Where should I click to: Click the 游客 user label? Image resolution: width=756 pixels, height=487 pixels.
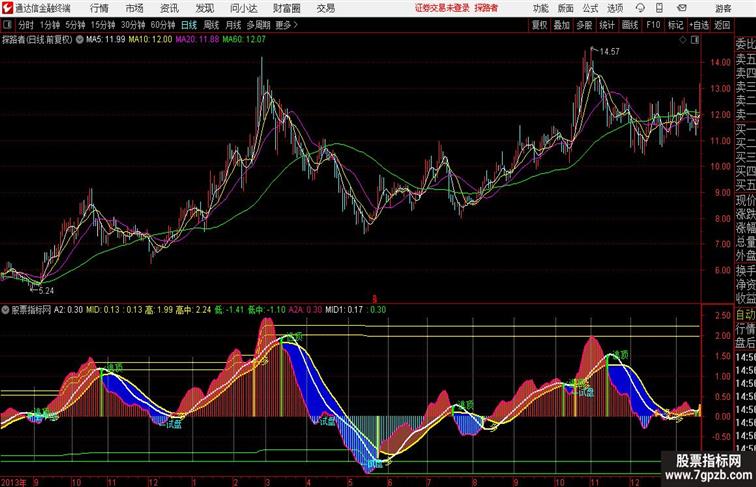pyautogui.click(x=723, y=8)
